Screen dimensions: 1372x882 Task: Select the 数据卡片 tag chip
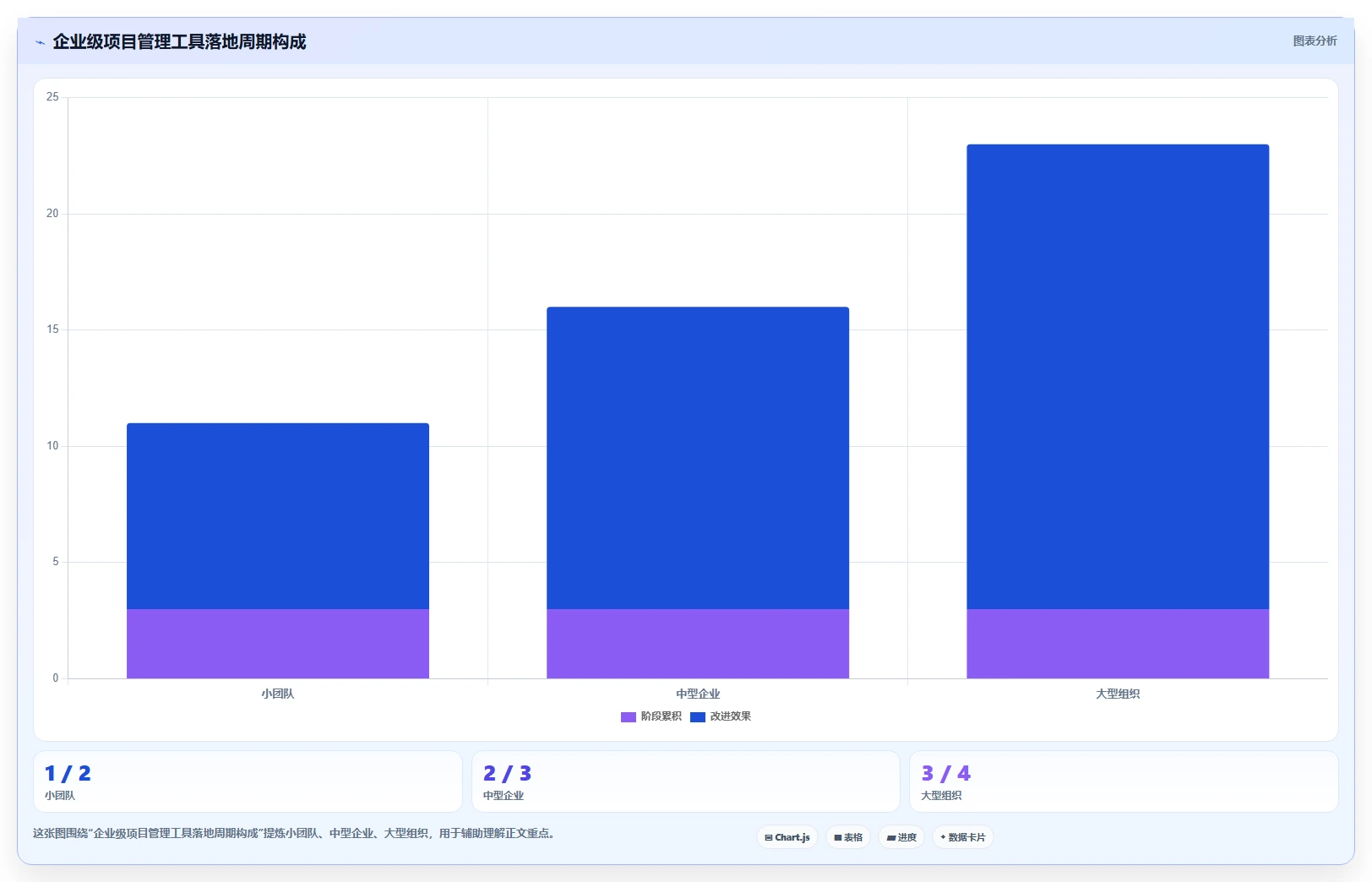(962, 837)
